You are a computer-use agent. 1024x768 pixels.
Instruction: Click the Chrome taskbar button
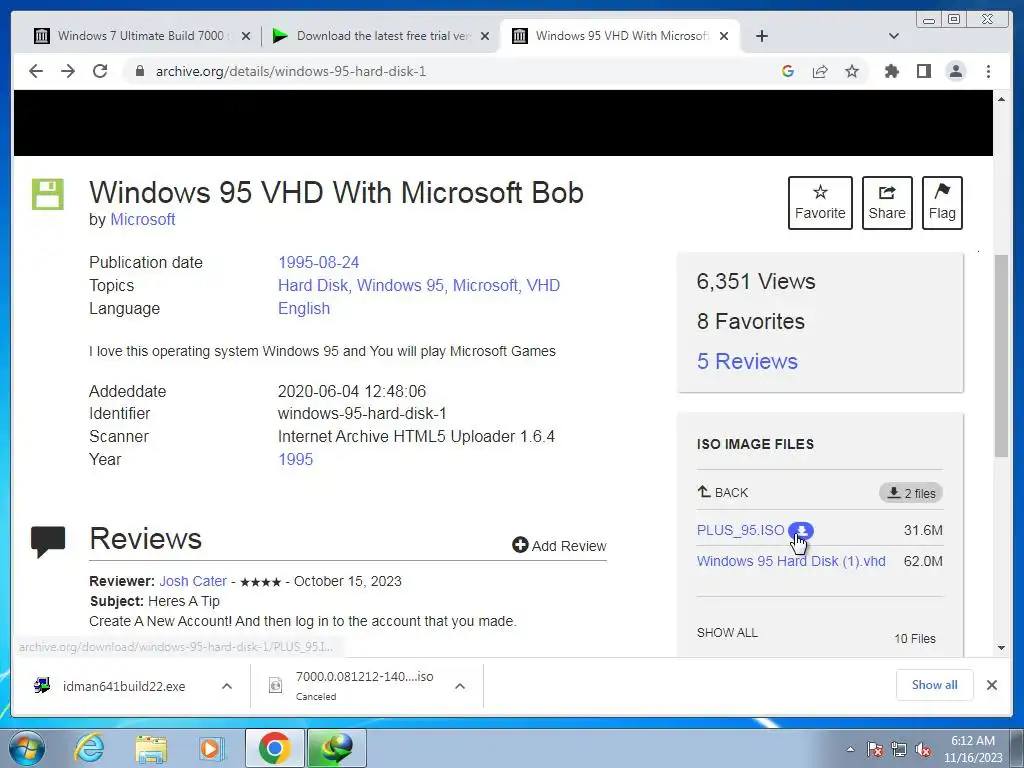click(x=274, y=748)
